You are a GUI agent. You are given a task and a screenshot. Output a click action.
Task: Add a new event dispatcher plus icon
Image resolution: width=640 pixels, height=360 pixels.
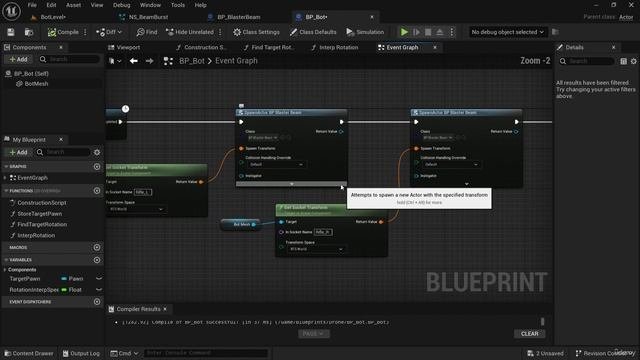pos(97,302)
